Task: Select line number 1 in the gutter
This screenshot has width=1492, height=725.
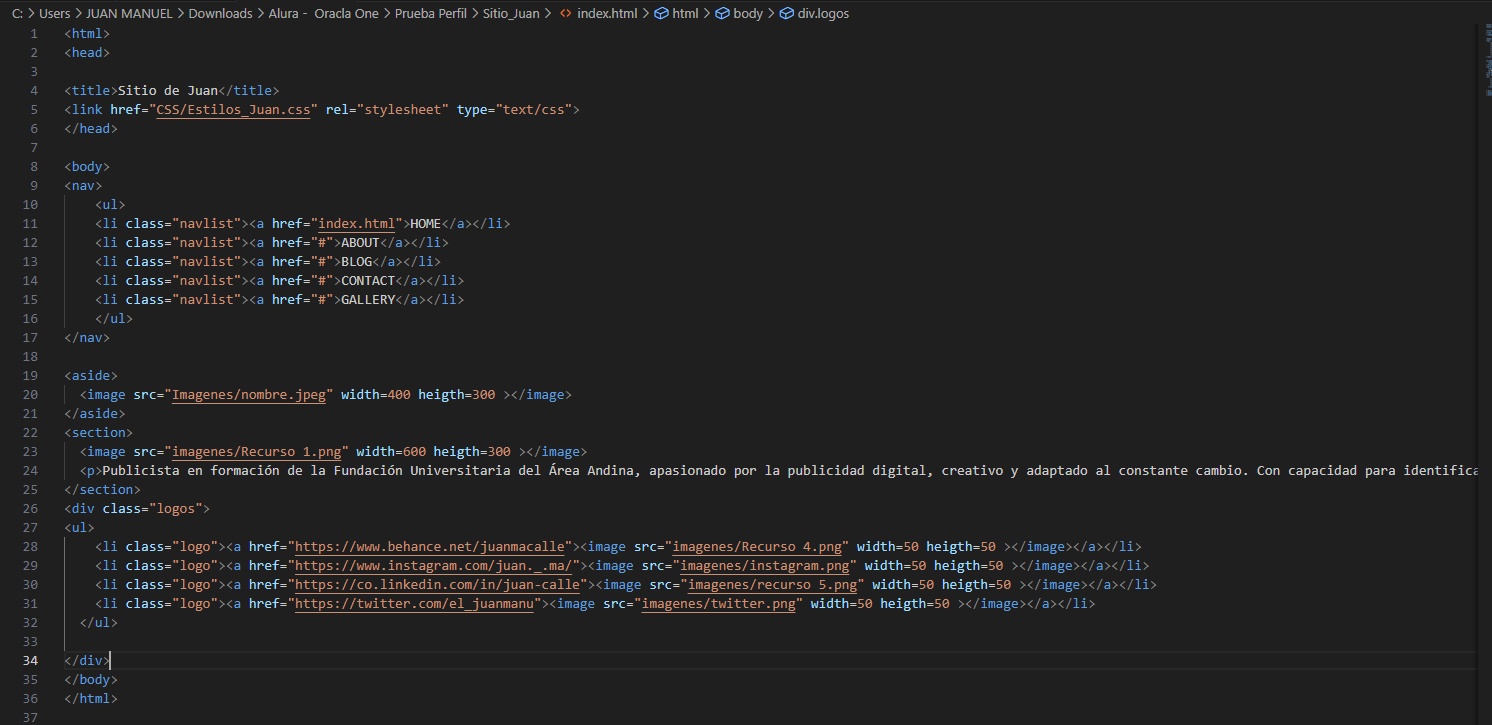Action: point(34,33)
